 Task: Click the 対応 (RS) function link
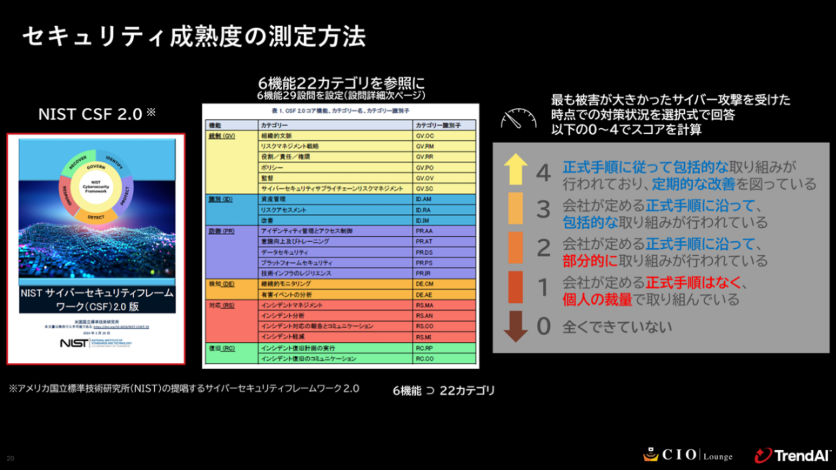(221, 305)
